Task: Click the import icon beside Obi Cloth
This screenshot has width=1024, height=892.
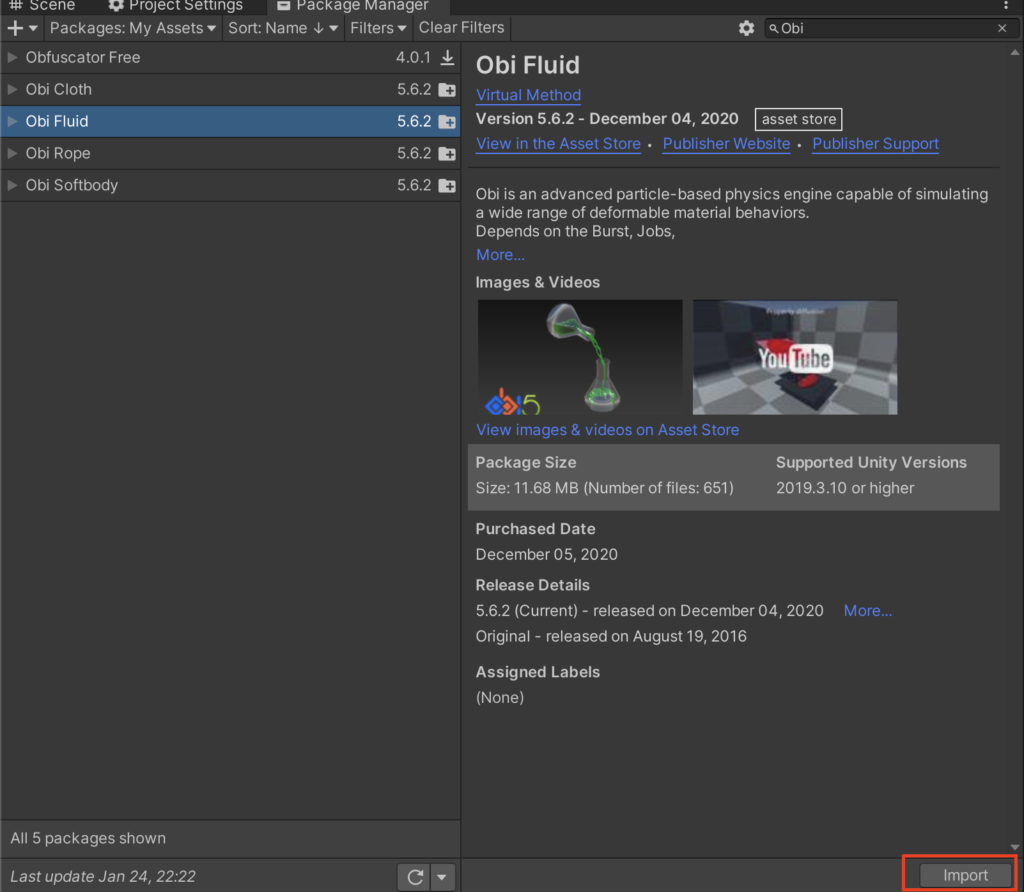Action: pyautogui.click(x=447, y=89)
